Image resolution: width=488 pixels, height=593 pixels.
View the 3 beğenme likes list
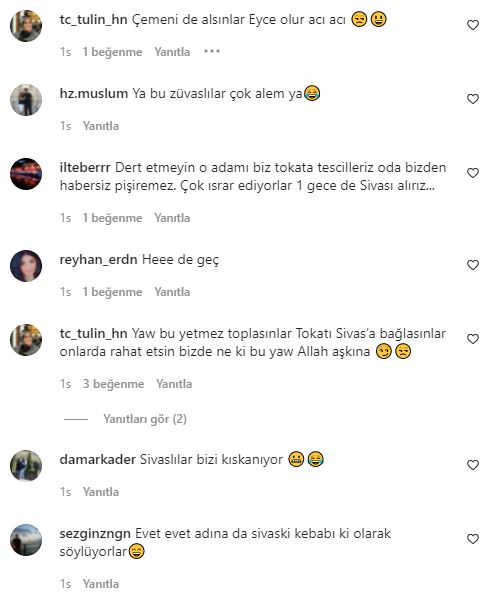tap(113, 384)
